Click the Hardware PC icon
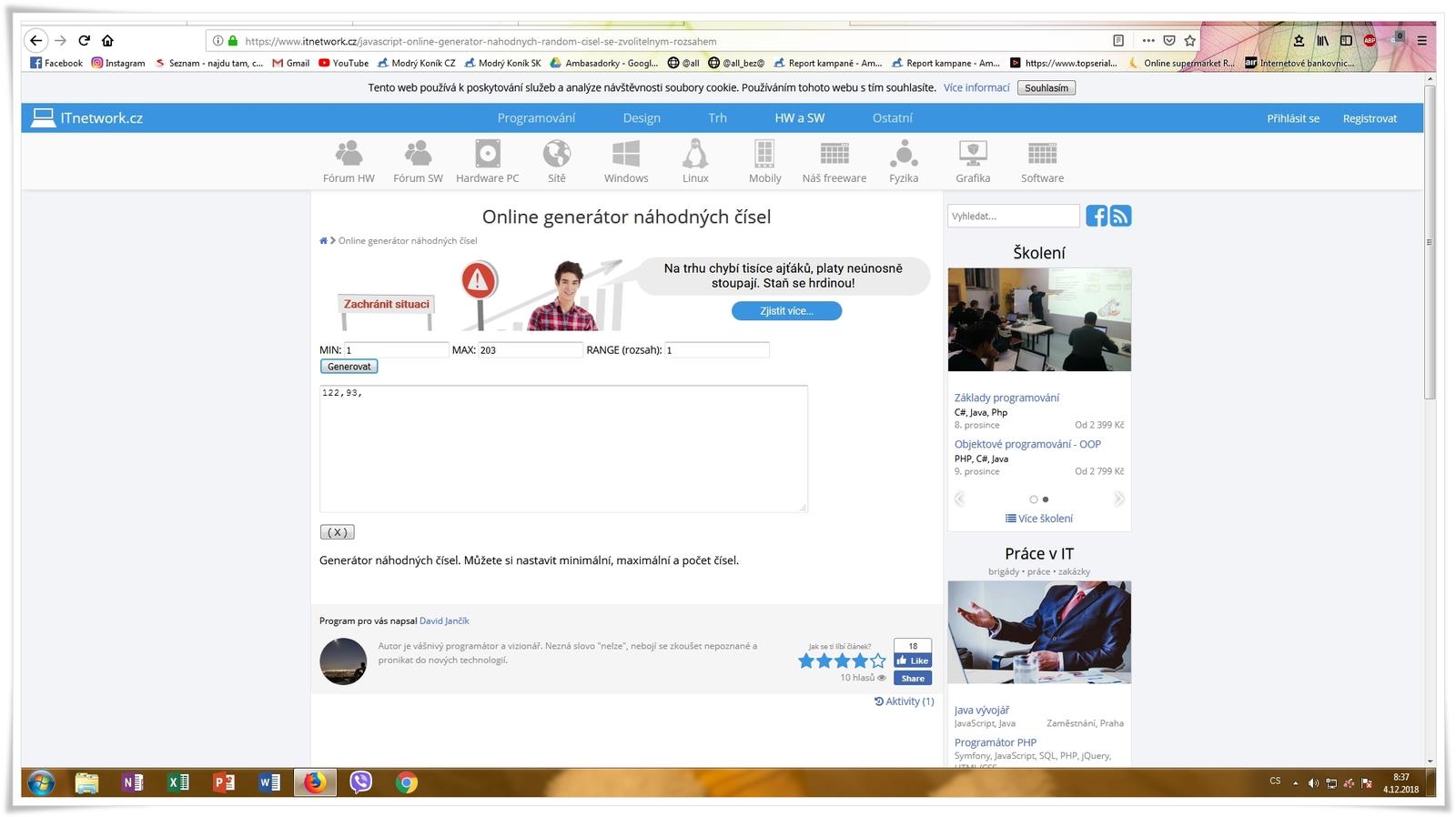 (x=488, y=155)
